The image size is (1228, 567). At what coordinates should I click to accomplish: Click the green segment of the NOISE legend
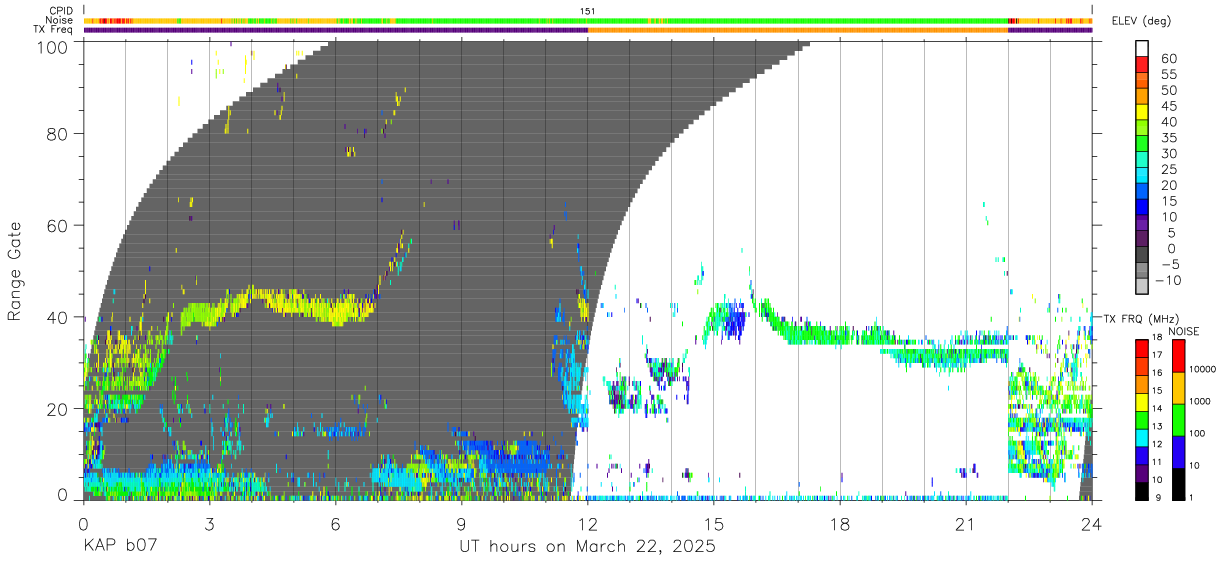[1178, 419]
